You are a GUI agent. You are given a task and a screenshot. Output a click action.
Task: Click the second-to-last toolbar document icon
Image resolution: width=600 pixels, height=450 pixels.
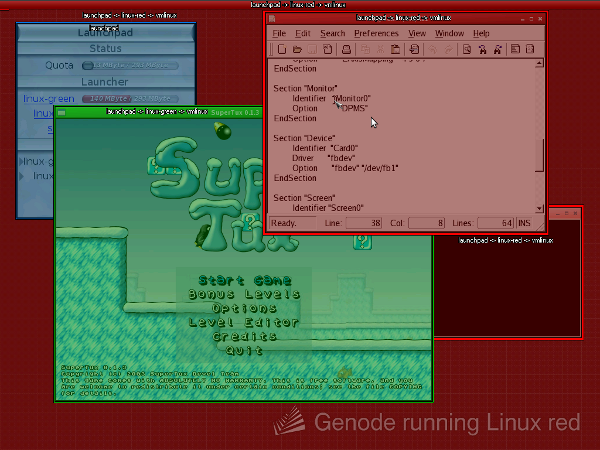[515, 49]
